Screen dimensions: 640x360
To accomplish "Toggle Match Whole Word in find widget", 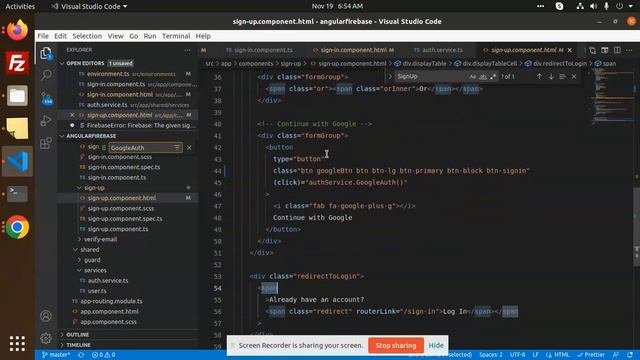I will [483, 77].
